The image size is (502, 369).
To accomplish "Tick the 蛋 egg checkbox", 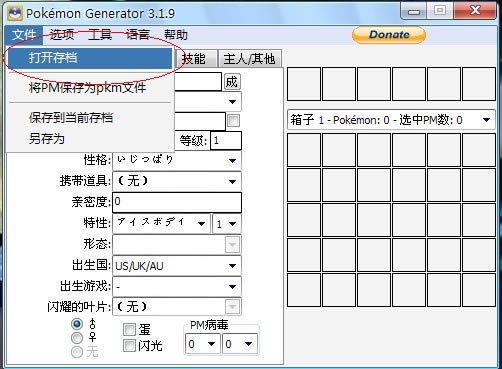I will 129,329.
